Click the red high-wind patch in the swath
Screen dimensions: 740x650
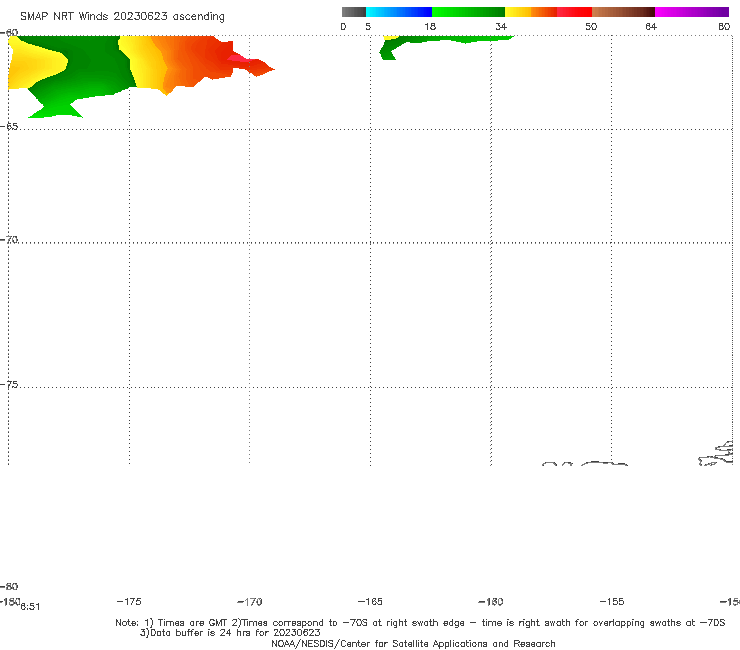(x=239, y=59)
